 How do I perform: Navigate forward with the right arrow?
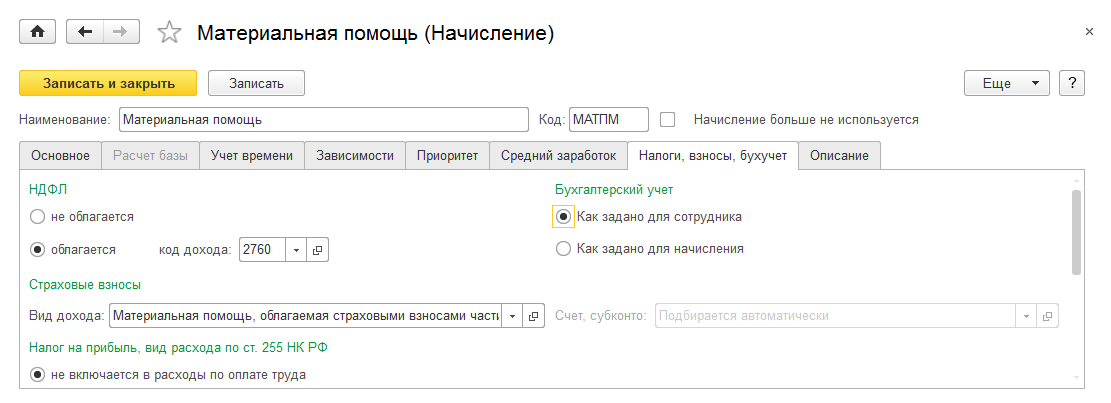(x=120, y=32)
